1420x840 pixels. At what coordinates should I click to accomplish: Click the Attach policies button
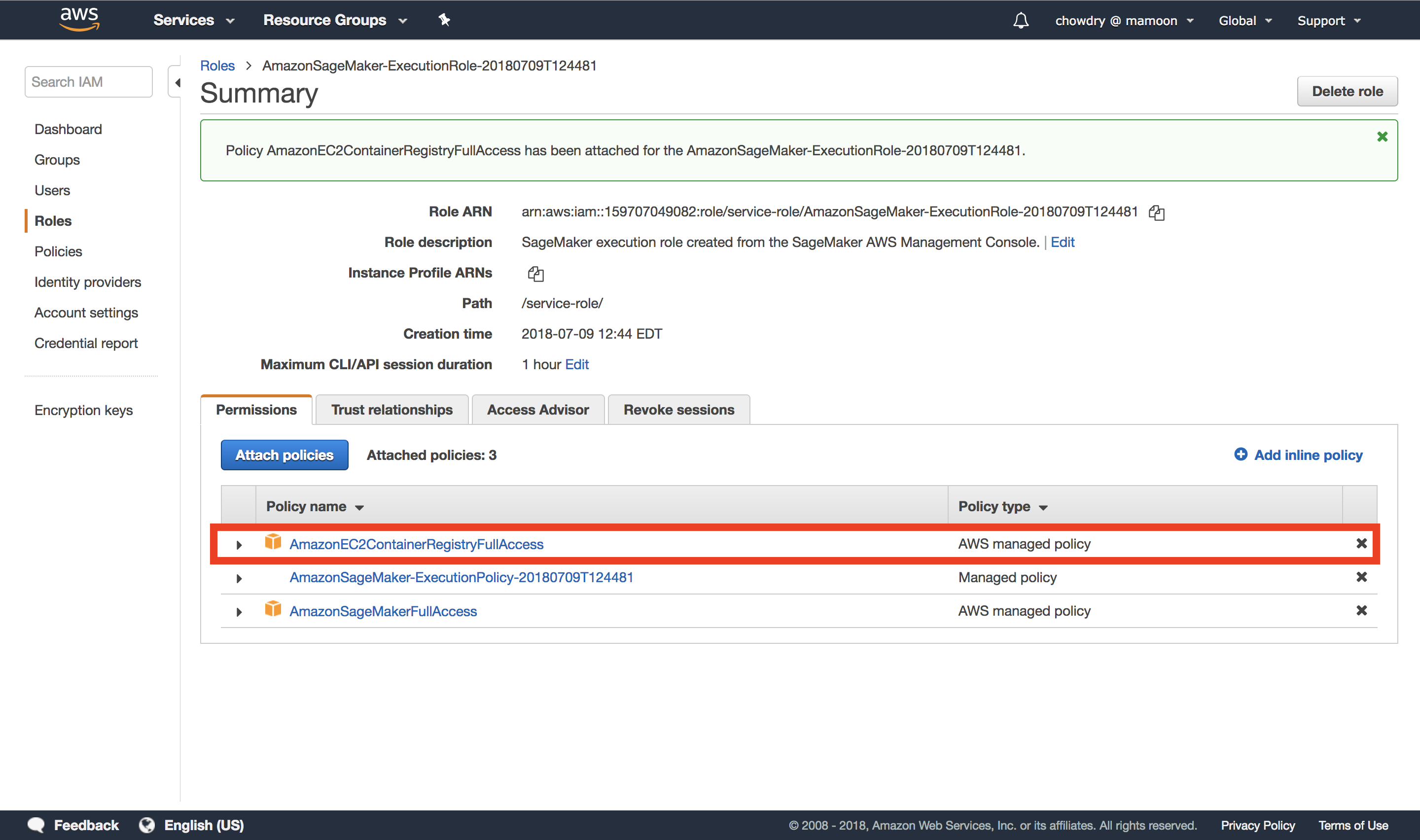click(284, 455)
